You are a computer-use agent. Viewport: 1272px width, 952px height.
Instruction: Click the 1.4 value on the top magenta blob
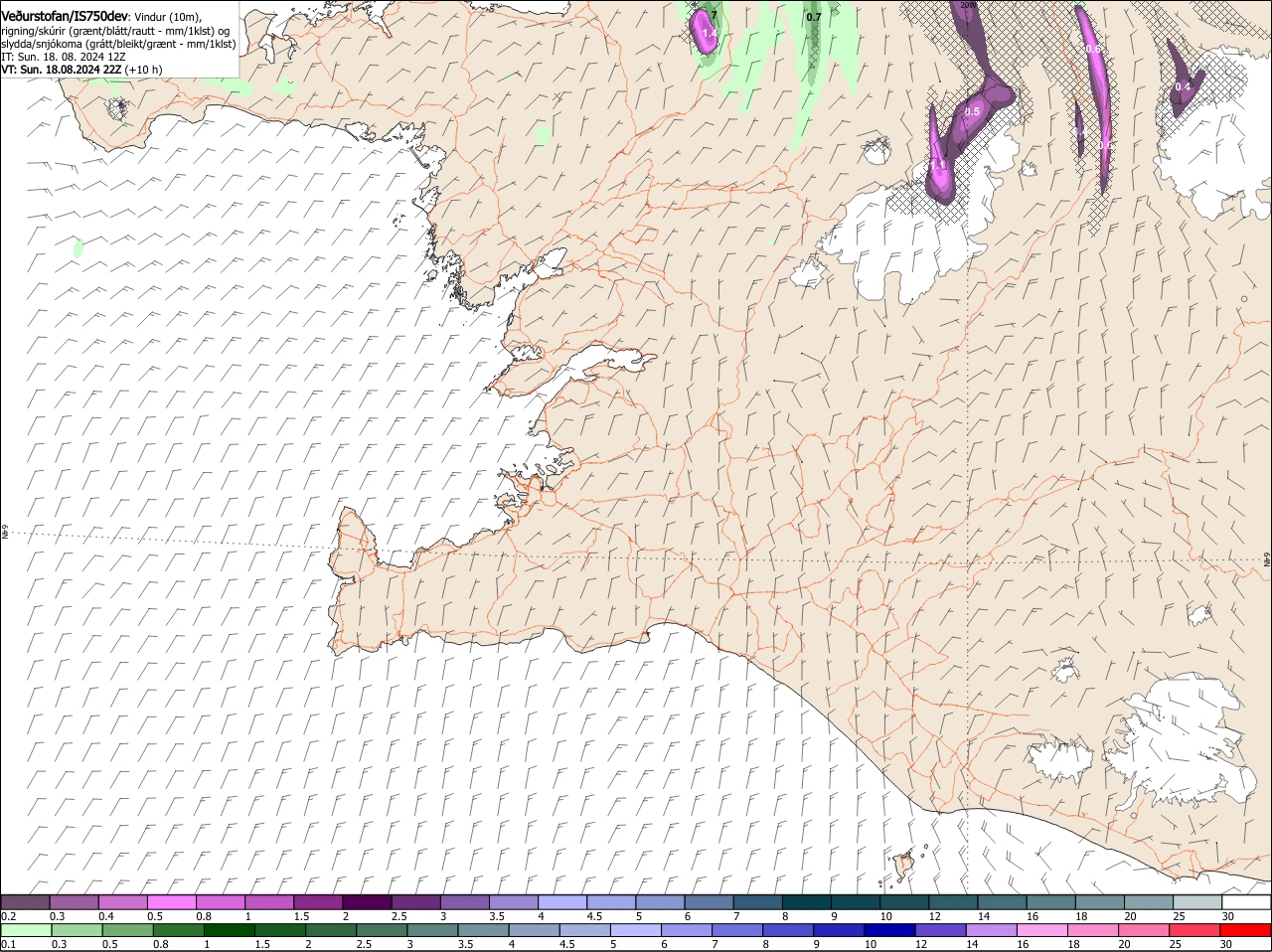coord(709,33)
